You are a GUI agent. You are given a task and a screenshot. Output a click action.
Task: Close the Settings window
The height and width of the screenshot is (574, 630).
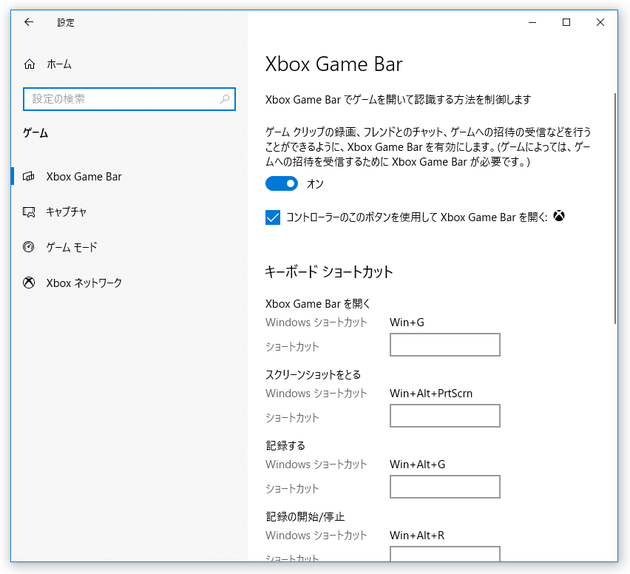[x=600, y=22]
